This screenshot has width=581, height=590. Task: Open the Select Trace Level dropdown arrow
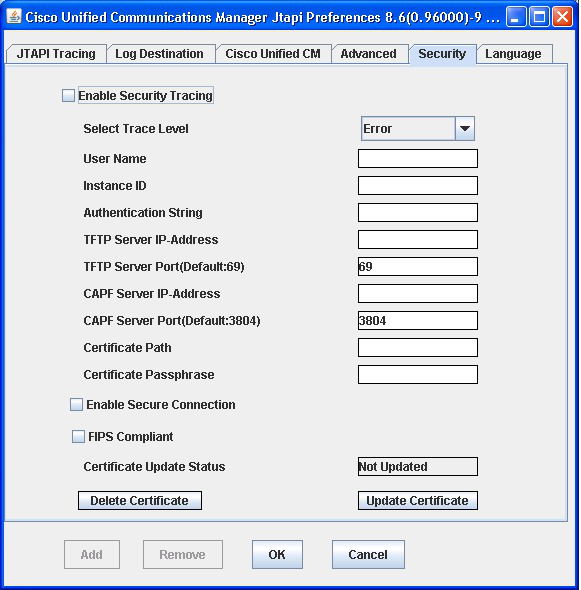click(465, 129)
